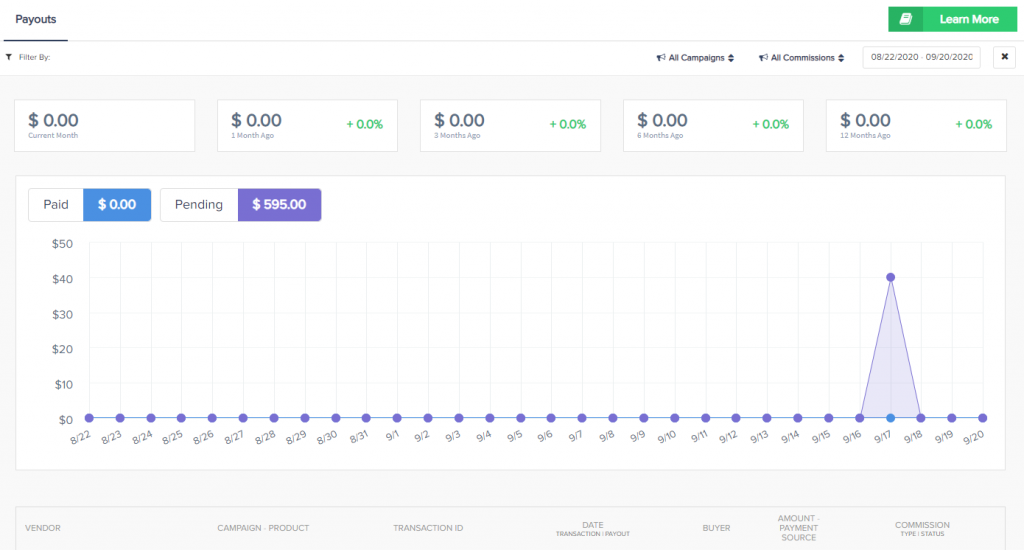Click the filter funnel icon
The width and height of the screenshot is (1024, 550).
coord(9,57)
